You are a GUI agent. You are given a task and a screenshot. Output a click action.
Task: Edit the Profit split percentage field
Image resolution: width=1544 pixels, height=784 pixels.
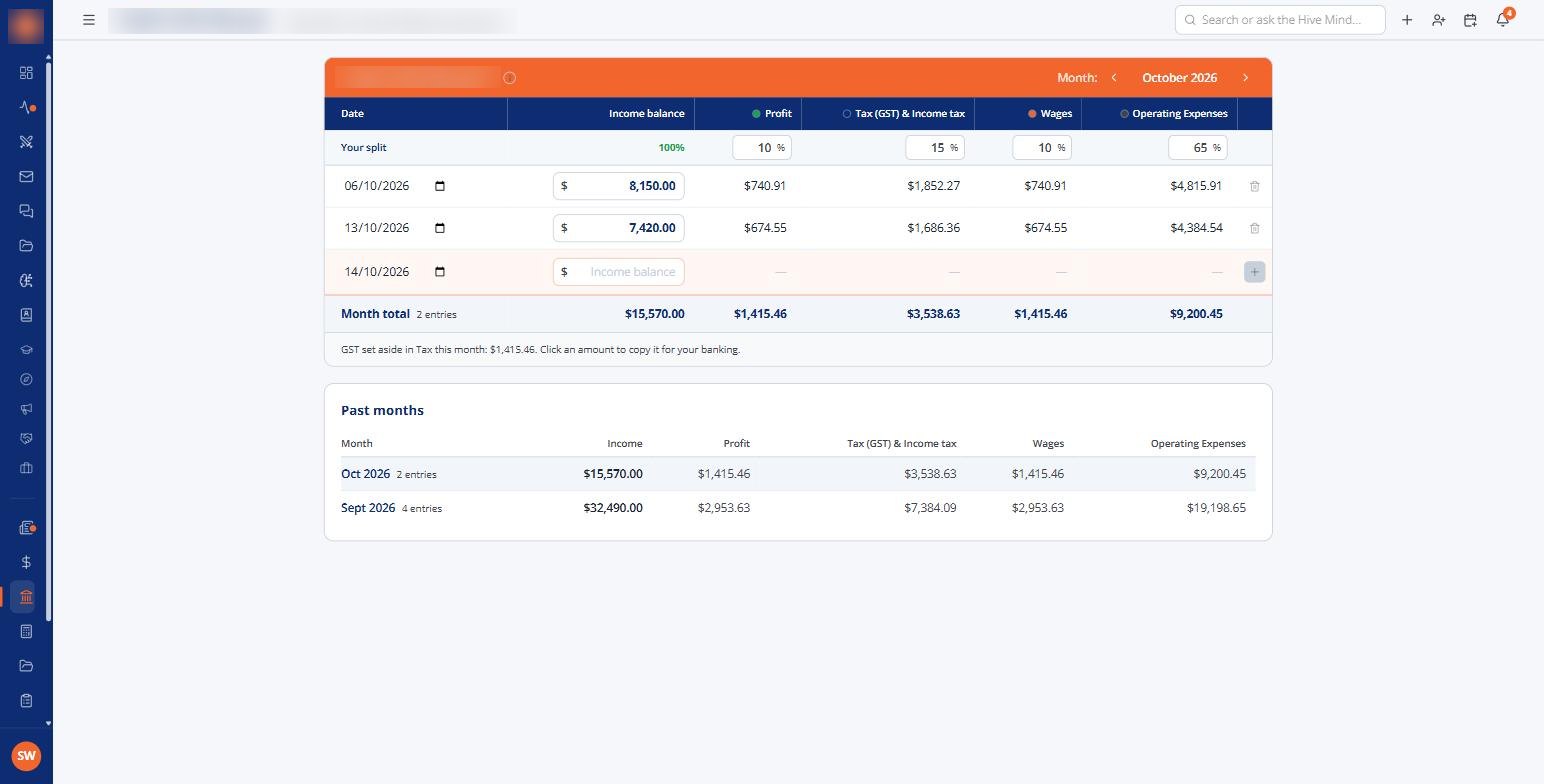(762, 147)
